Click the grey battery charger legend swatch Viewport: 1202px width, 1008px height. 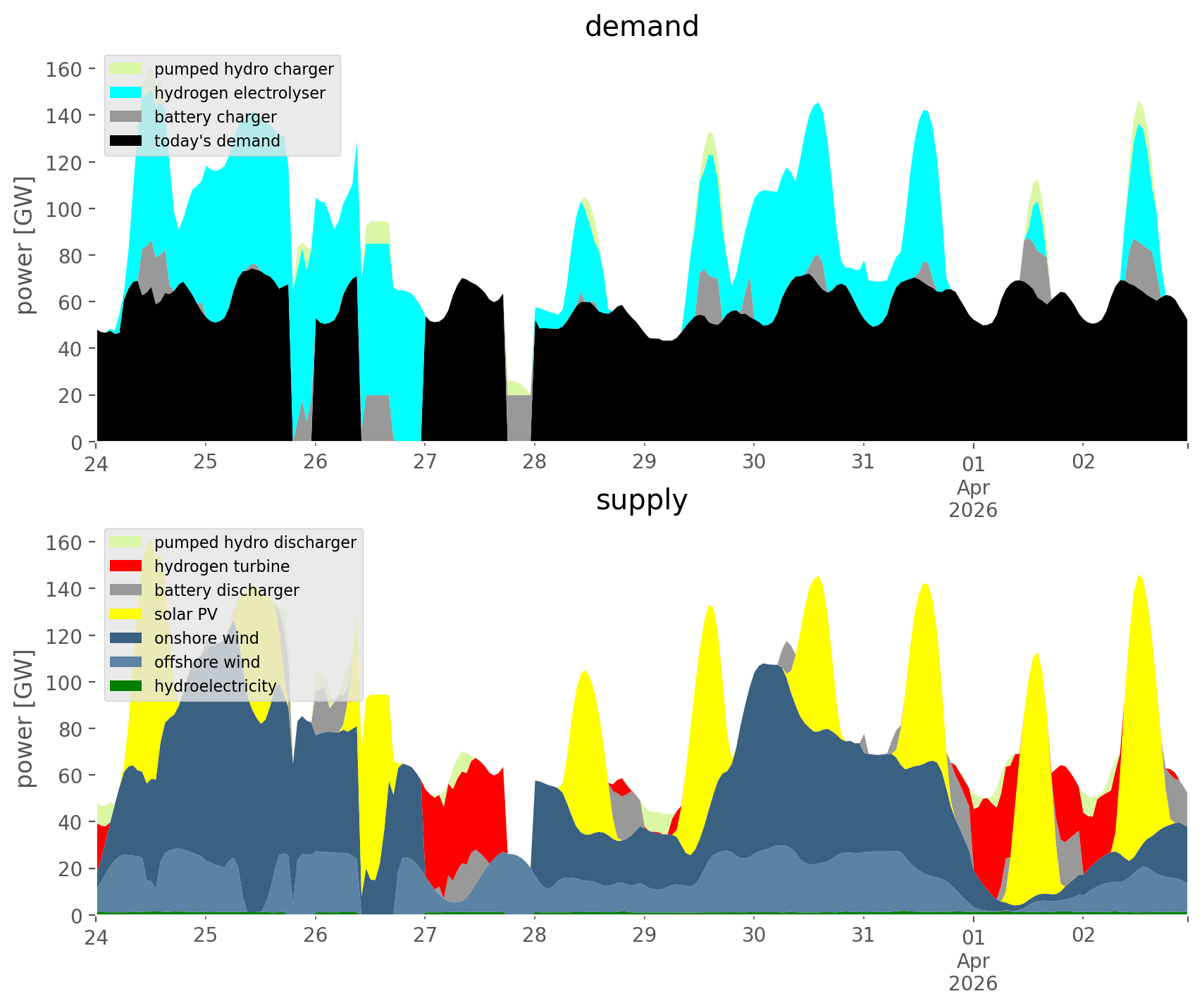click(x=126, y=117)
